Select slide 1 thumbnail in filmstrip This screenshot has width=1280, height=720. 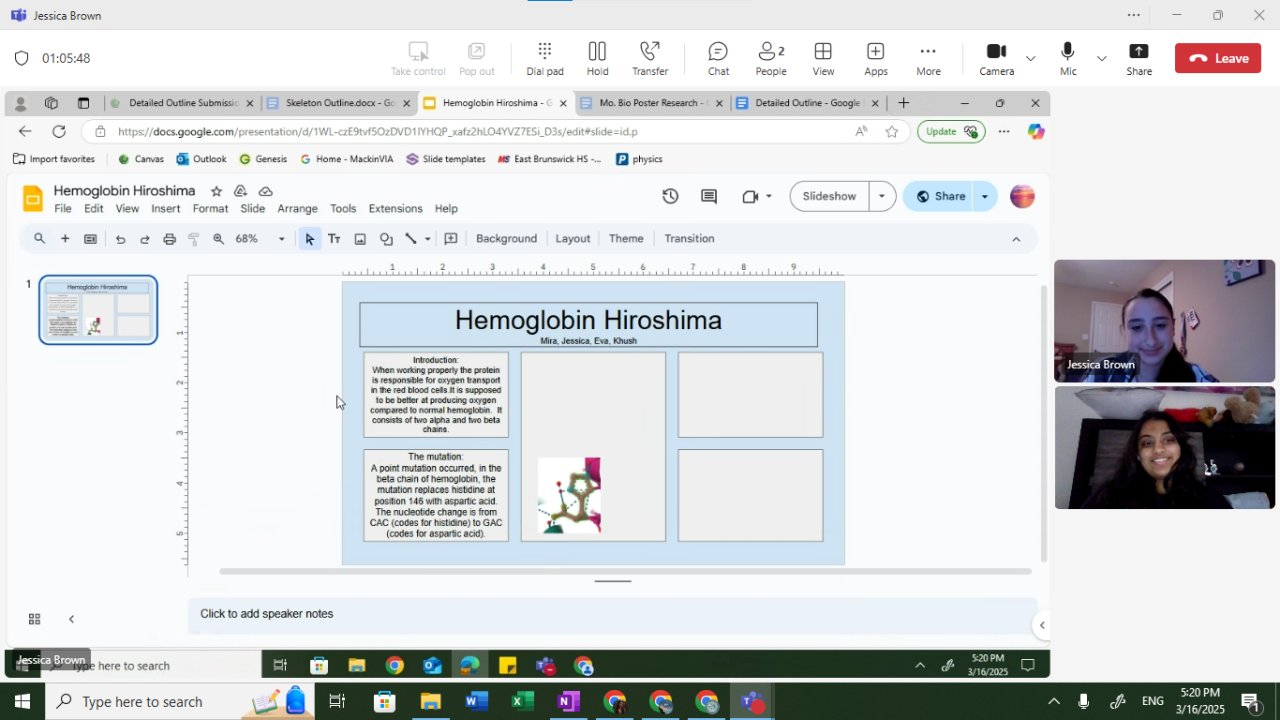[x=98, y=310]
